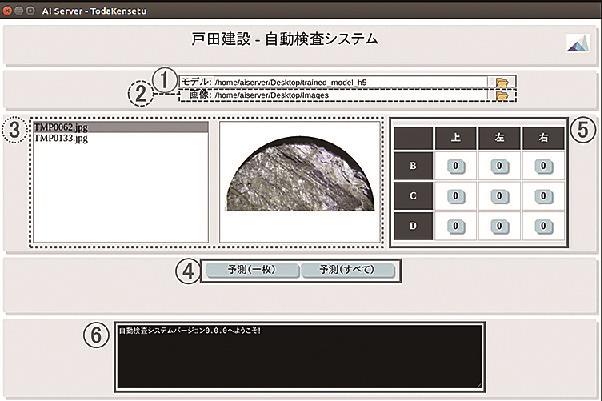Click the row C, 左 column value button
602x401 pixels.
(500, 196)
